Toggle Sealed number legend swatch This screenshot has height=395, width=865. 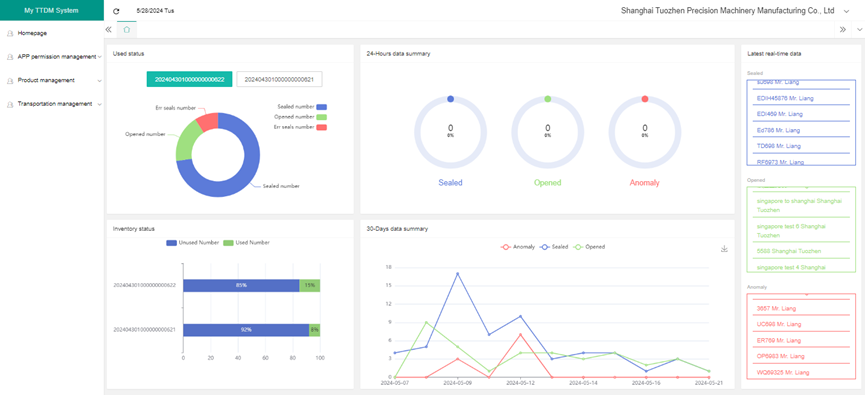point(322,107)
